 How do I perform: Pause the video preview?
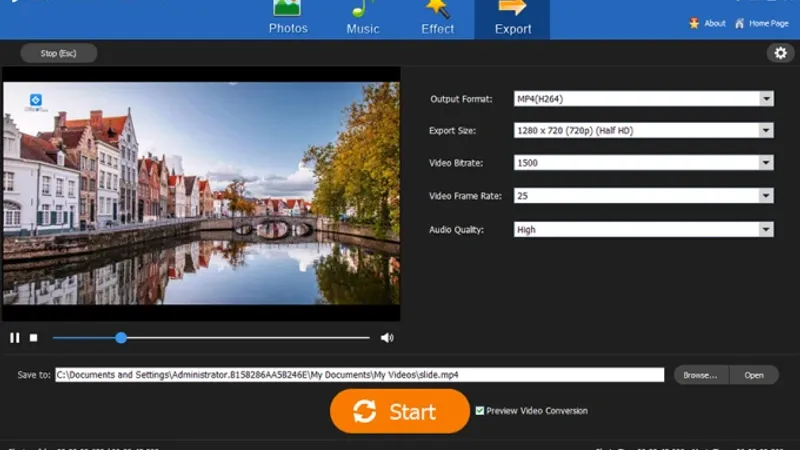[15, 338]
